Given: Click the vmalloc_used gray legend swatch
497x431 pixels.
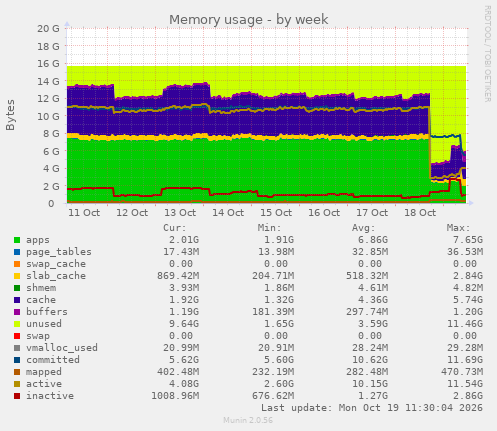Looking at the screenshot, I should point(17,348).
